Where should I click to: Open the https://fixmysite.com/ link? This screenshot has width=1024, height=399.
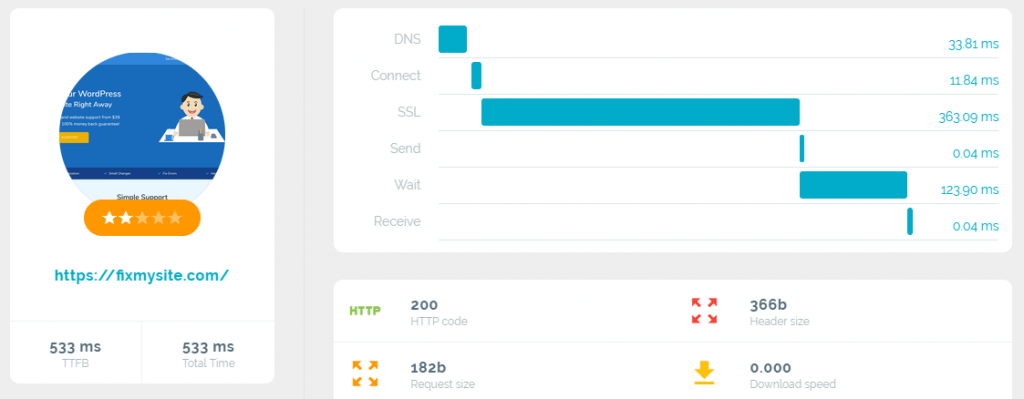click(x=142, y=276)
